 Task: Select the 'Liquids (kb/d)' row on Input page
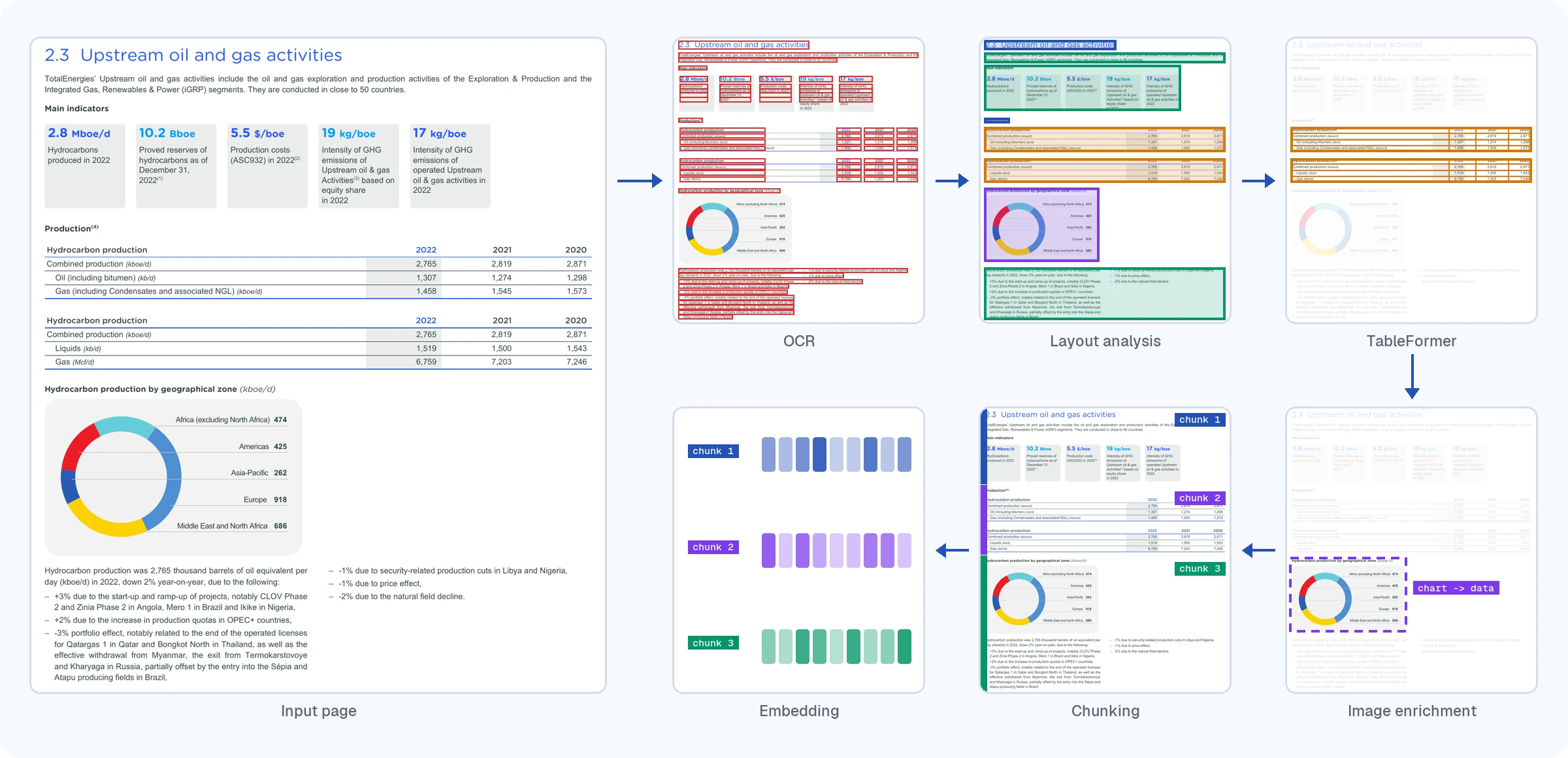(318, 348)
